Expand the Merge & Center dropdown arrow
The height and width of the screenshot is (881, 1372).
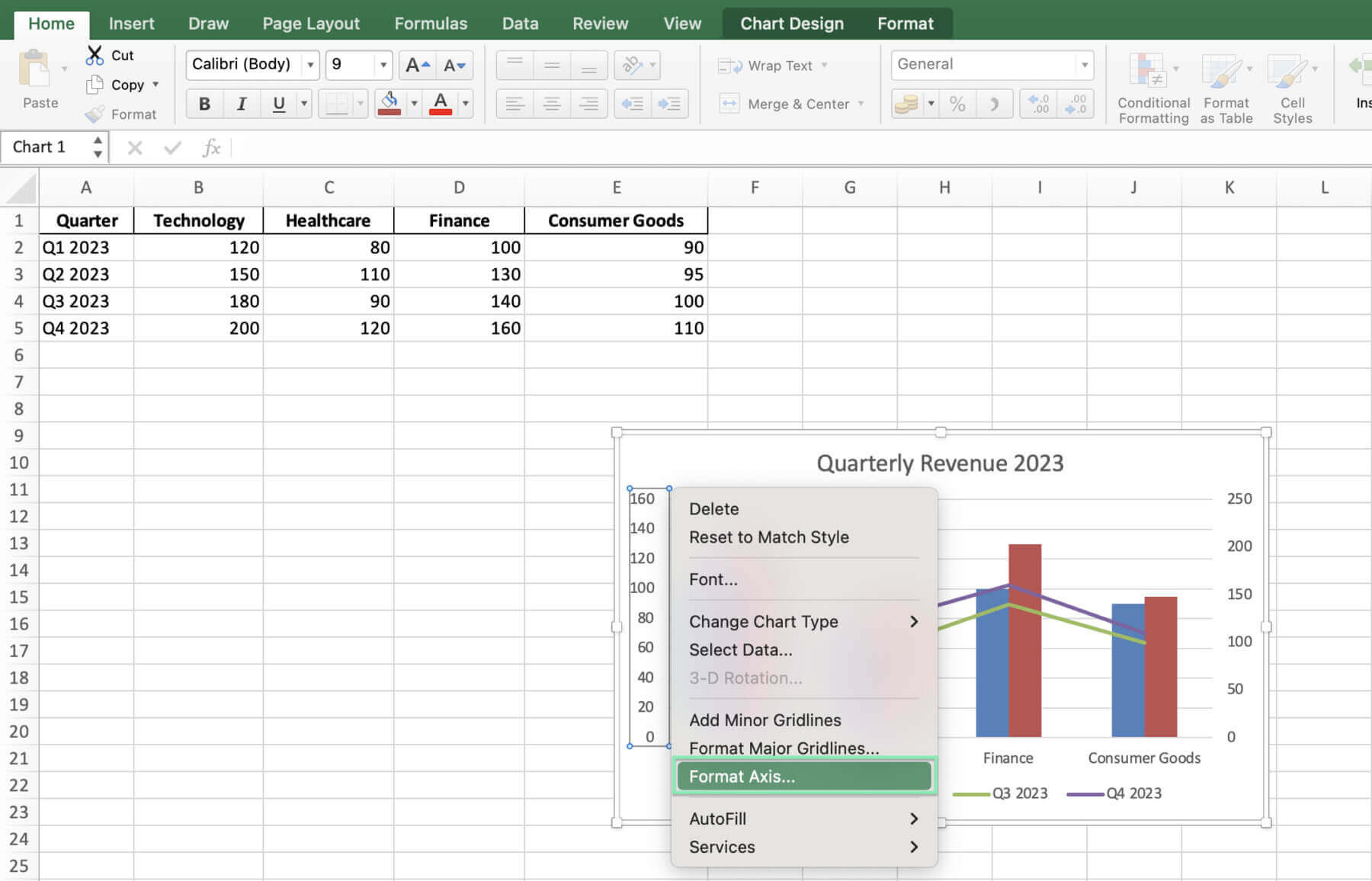click(861, 104)
